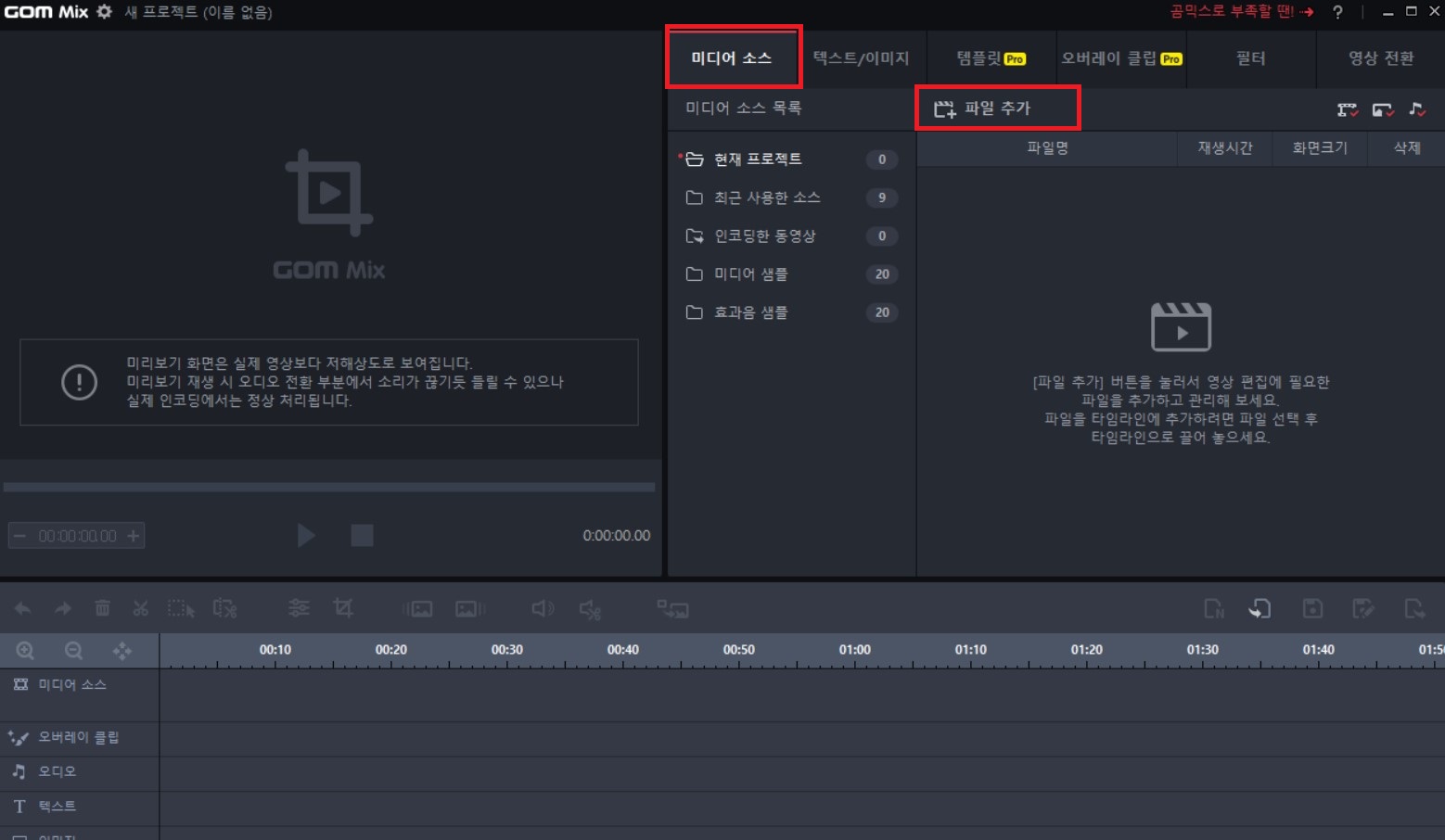The height and width of the screenshot is (840, 1445).
Task: Click the volume speaker icon
Action: point(543,608)
